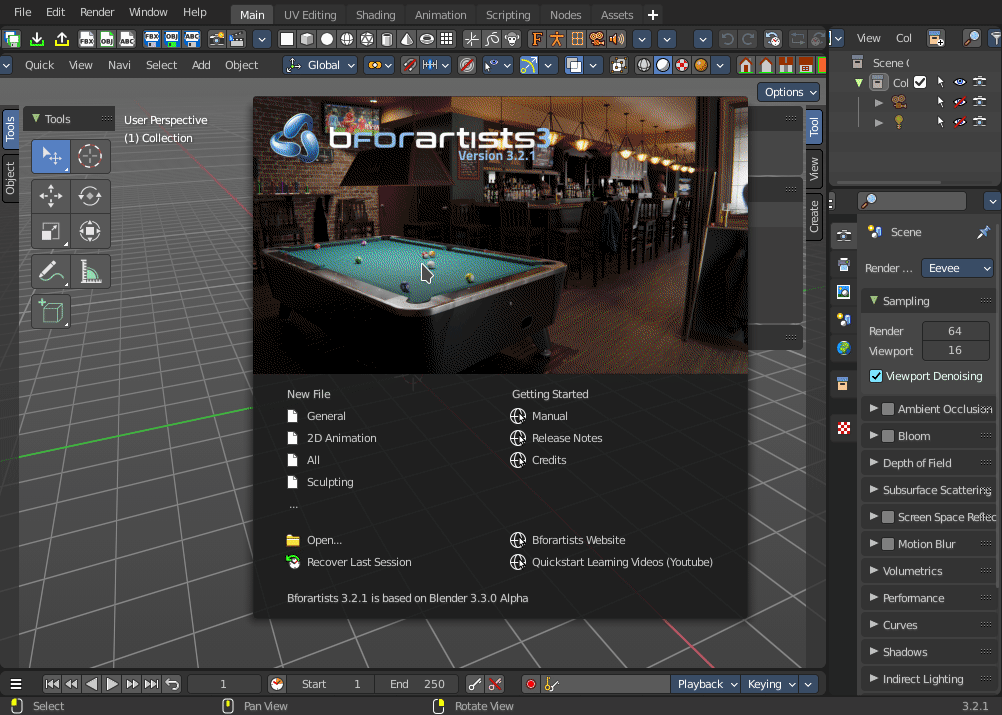
Task: Add an armature from toolbar
Action: point(557,39)
